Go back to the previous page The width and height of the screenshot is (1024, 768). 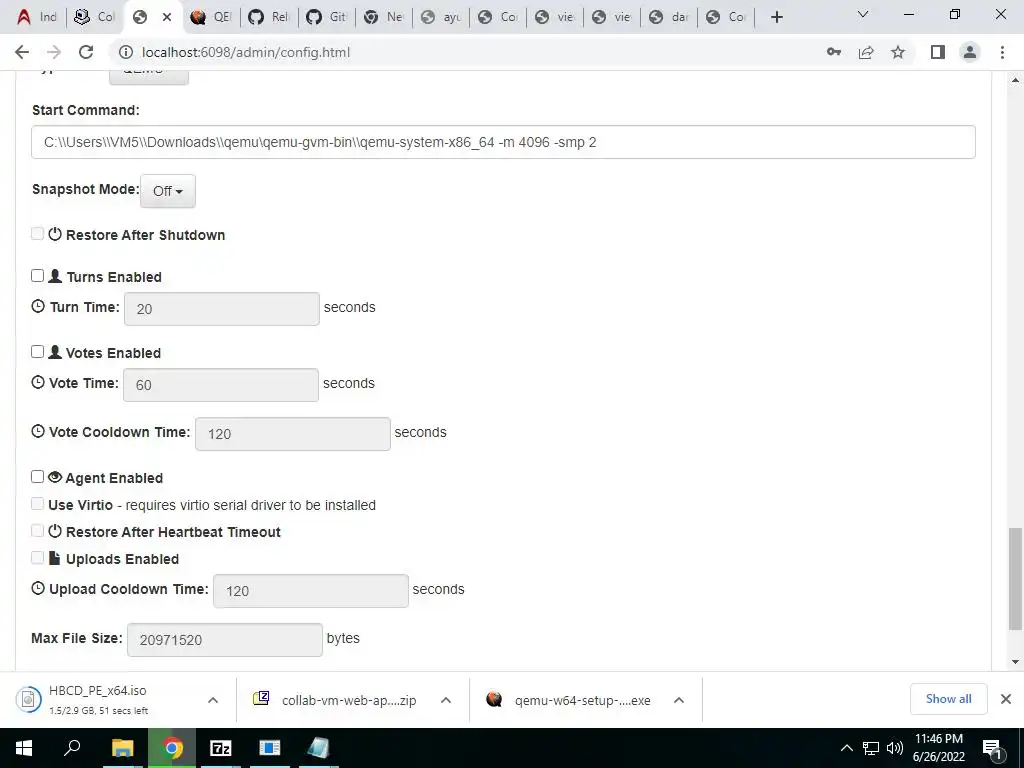click(22, 52)
